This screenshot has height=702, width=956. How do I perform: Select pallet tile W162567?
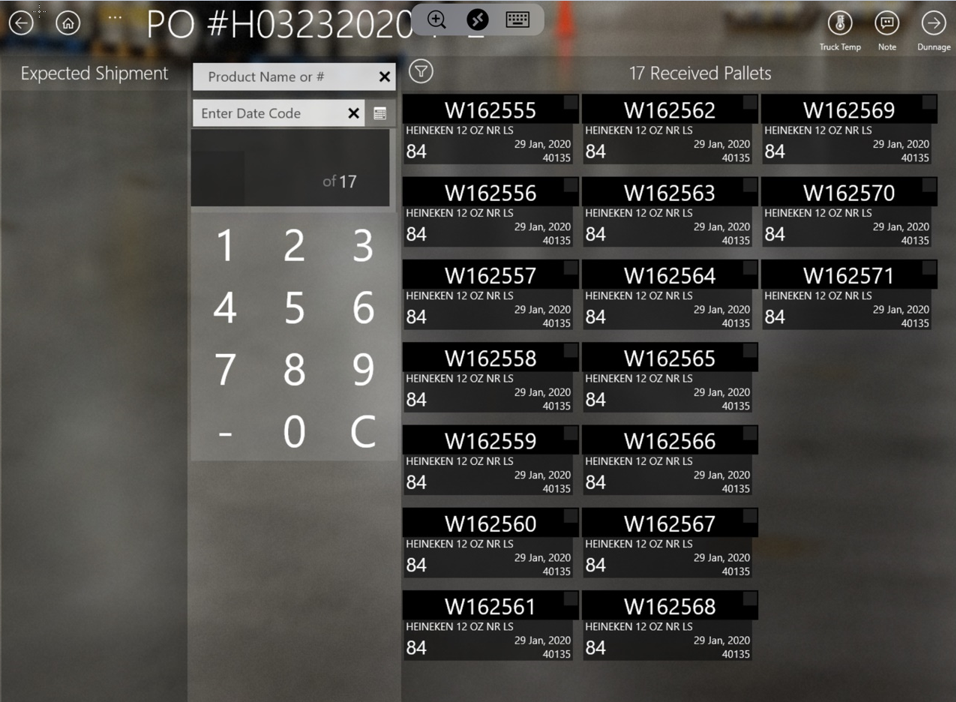point(669,543)
